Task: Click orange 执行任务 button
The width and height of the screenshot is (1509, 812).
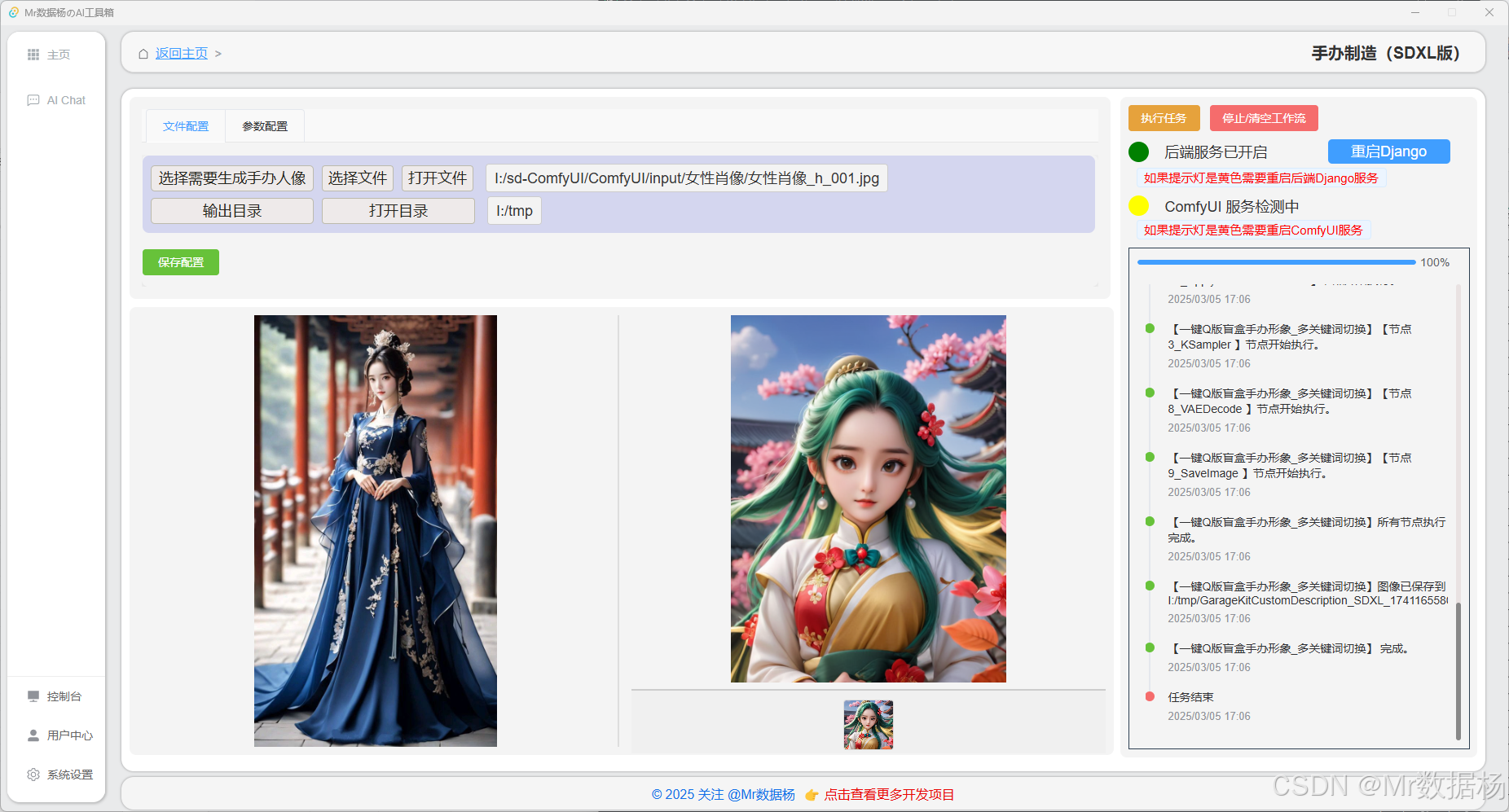Action: (x=1164, y=118)
